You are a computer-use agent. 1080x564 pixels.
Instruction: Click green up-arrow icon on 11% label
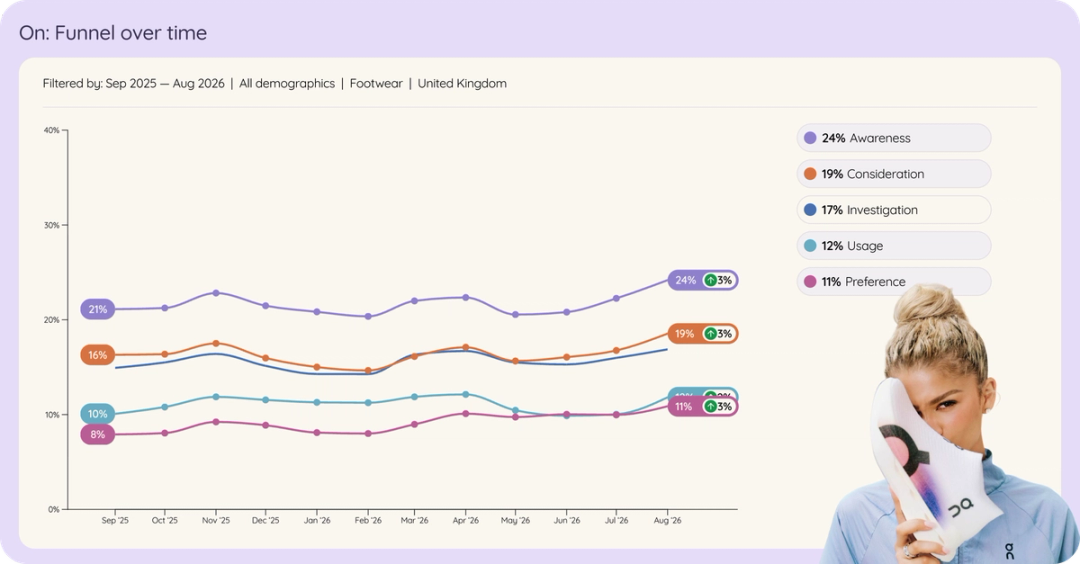(710, 406)
